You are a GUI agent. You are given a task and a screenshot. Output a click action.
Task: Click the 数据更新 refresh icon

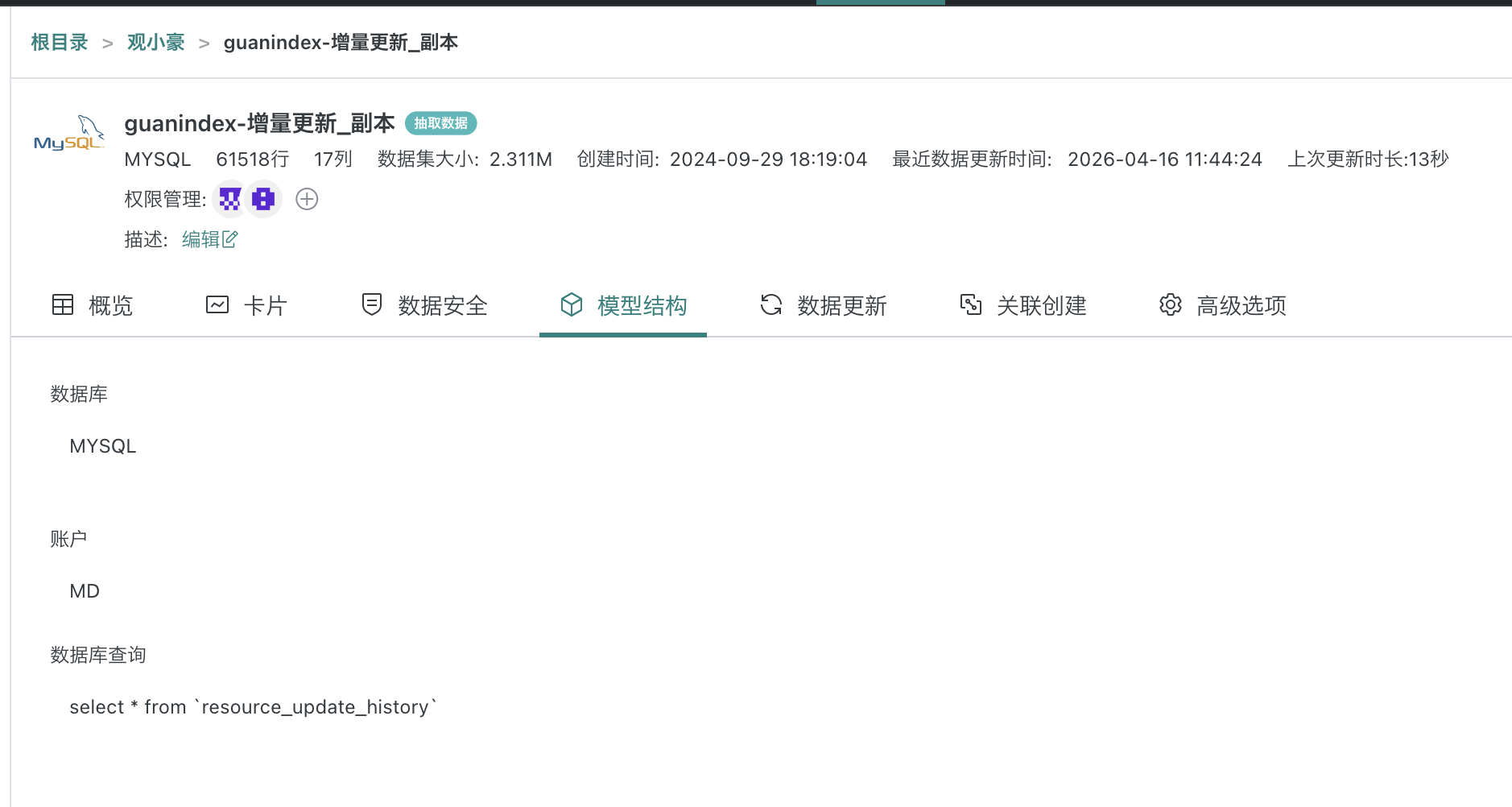click(x=770, y=304)
